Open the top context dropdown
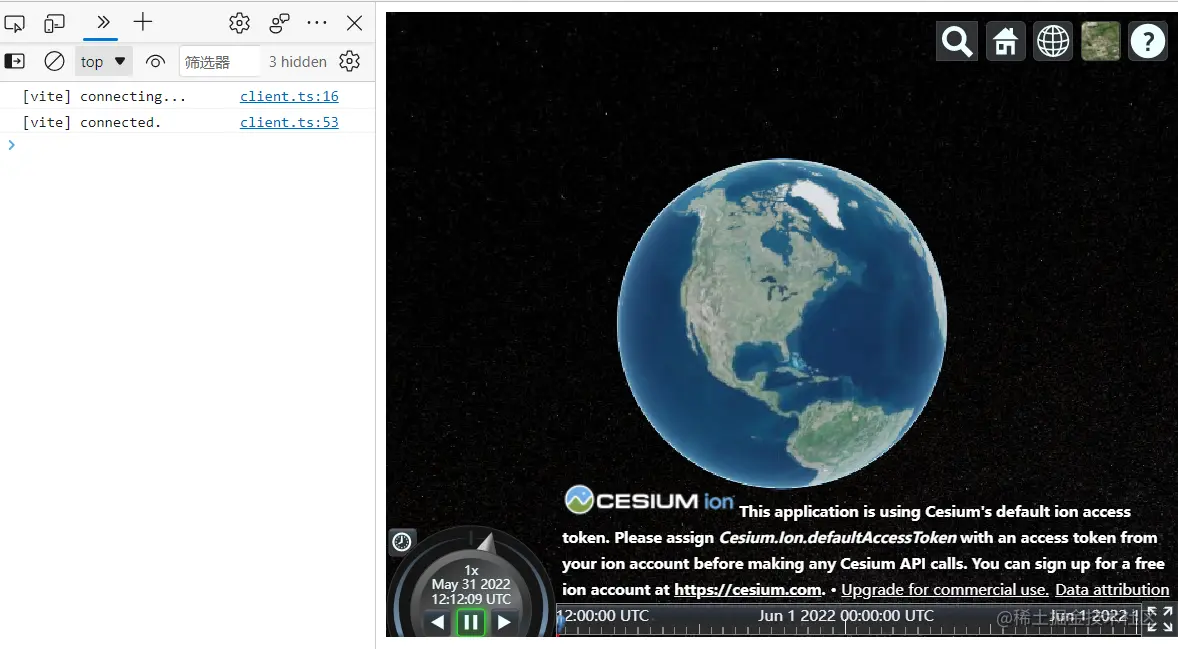The image size is (1178, 649). tap(104, 62)
